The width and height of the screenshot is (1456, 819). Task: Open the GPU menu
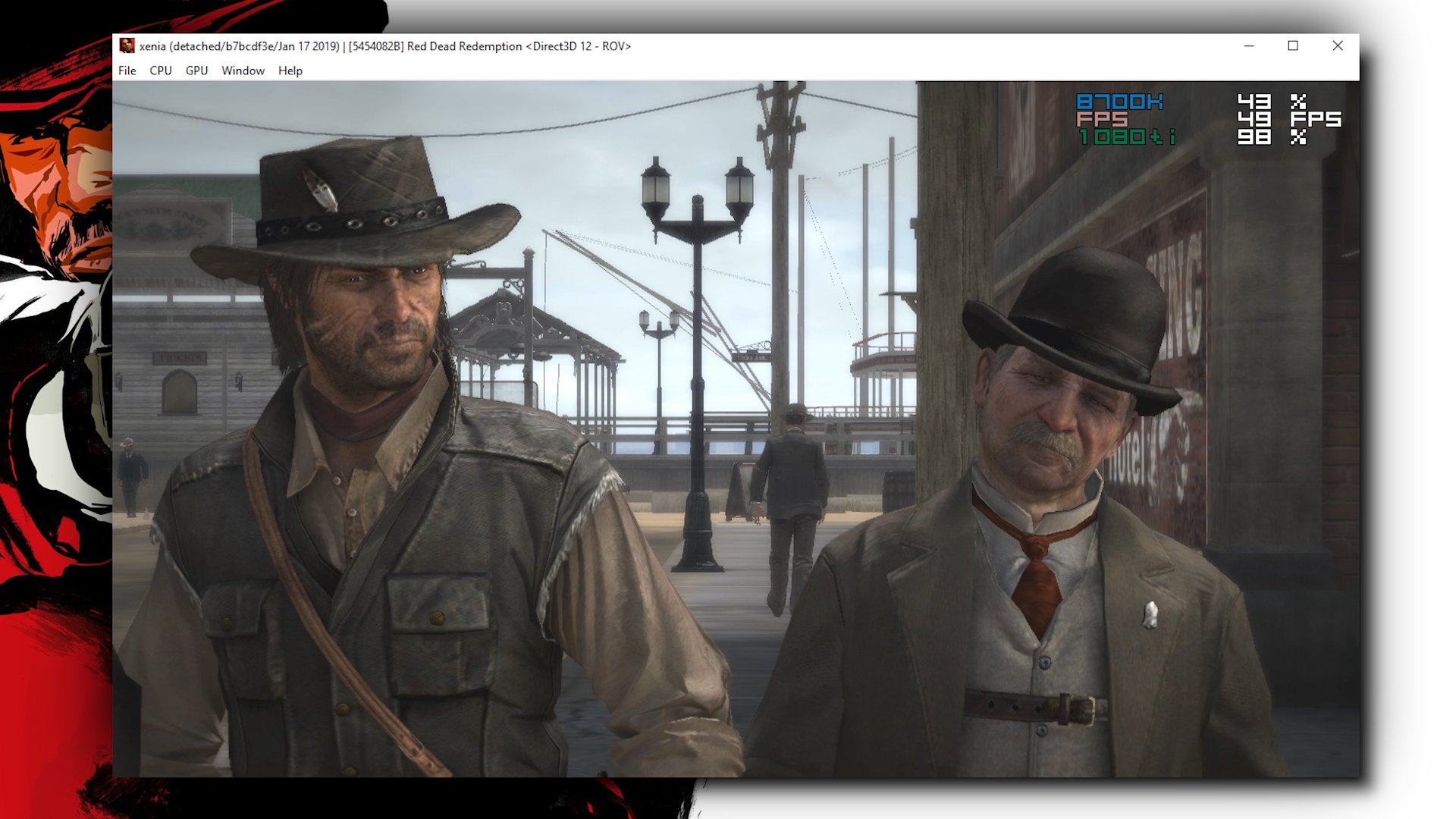196,71
